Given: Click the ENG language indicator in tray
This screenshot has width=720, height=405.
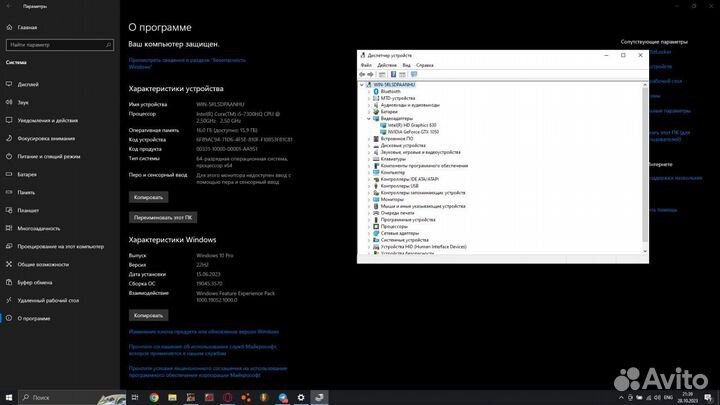Looking at the screenshot, I should coord(668,398).
